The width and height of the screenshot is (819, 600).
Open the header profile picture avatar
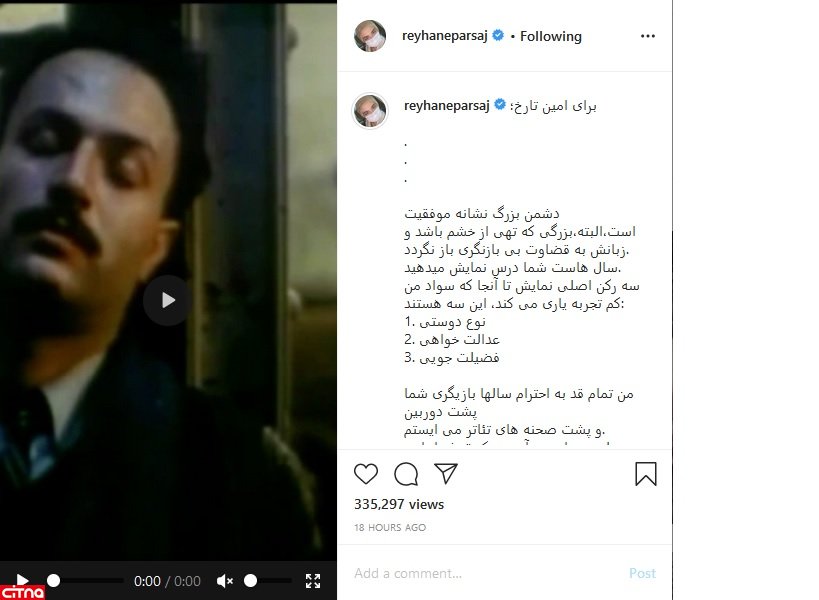click(370, 36)
